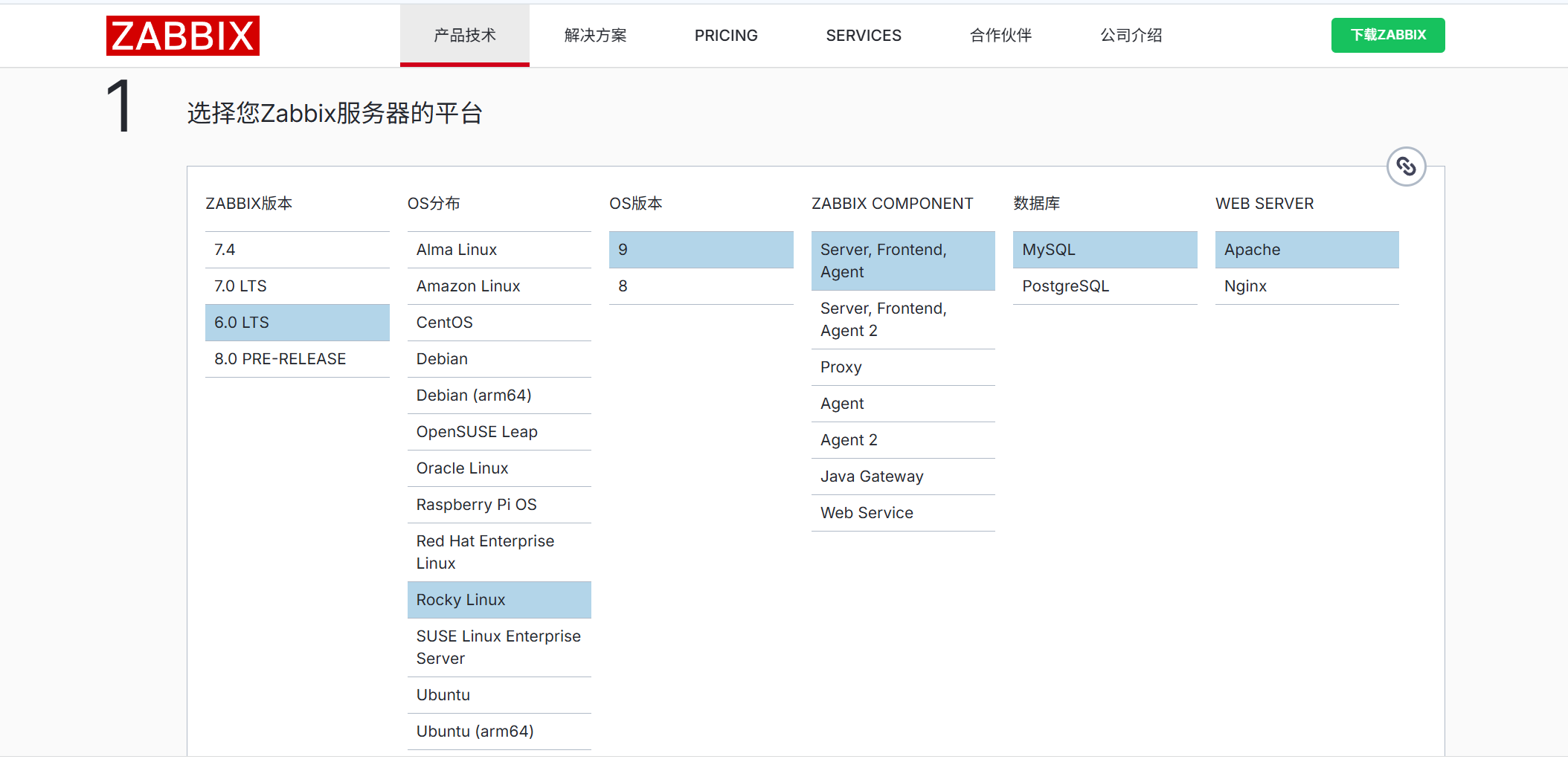
Task: Choose Amazon Linux distribution
Action: pyautogui.click(x=499, y=286)
